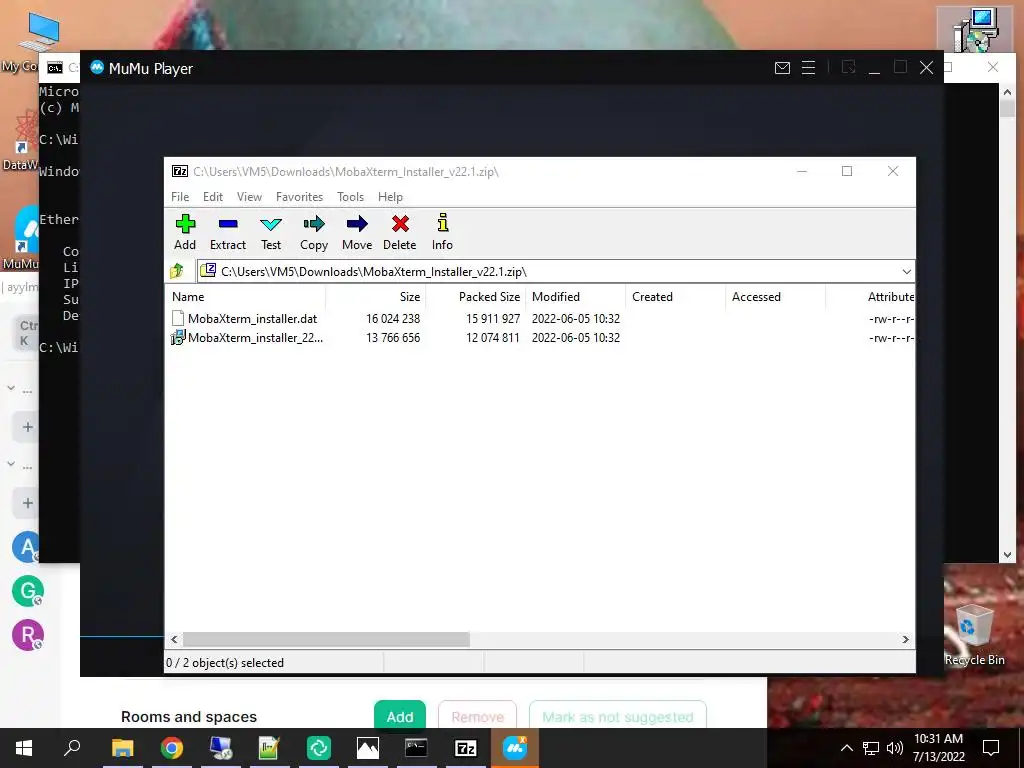Image resolution: width=1024 pixels, height=768 pixels.
Task: Click the horizontal scrollbar thumb in 7-Zip
Action: 326,639
